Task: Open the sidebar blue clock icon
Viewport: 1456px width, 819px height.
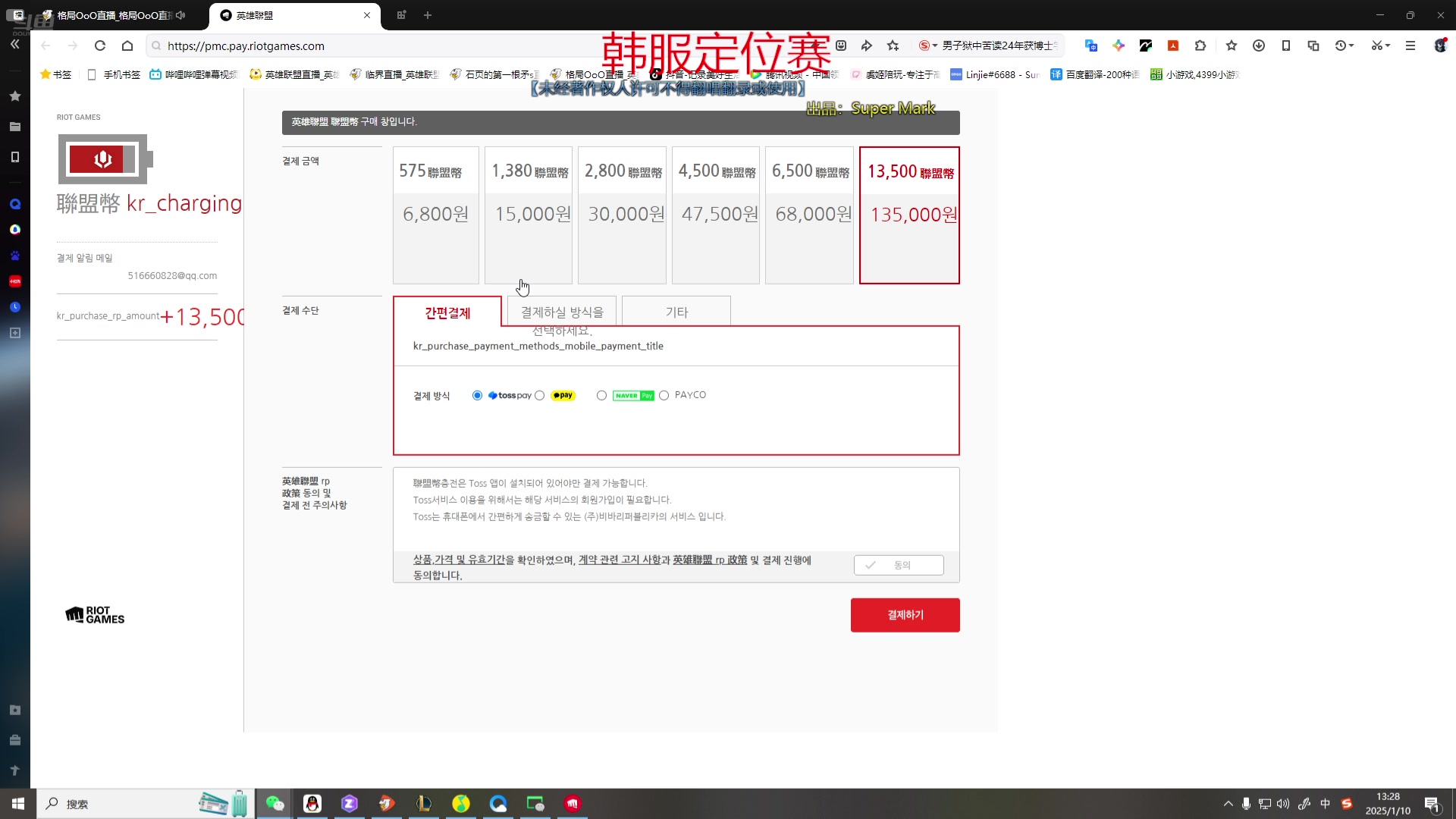Action: (15, 307)
